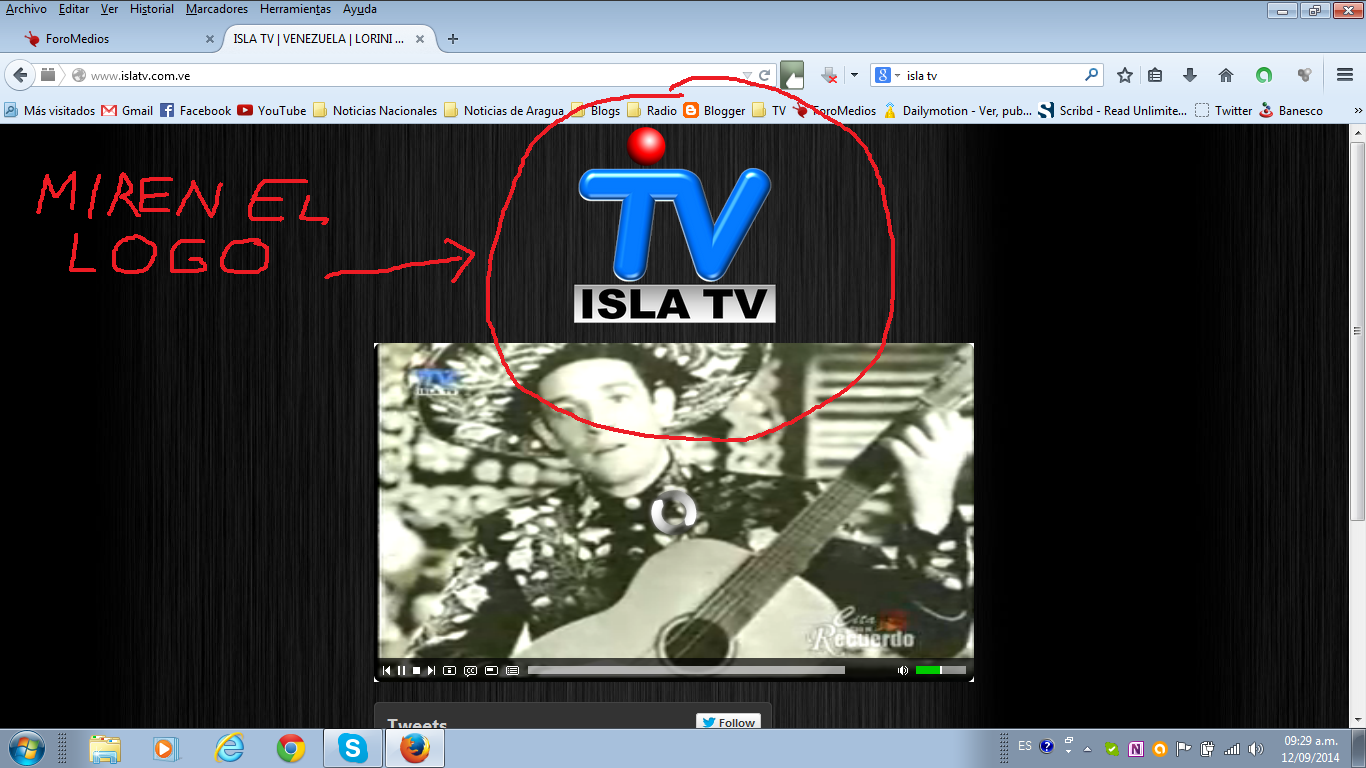The image size is (1366, 768).
Task: Open the Banesco bookmark
Action: pos(1291,111)
